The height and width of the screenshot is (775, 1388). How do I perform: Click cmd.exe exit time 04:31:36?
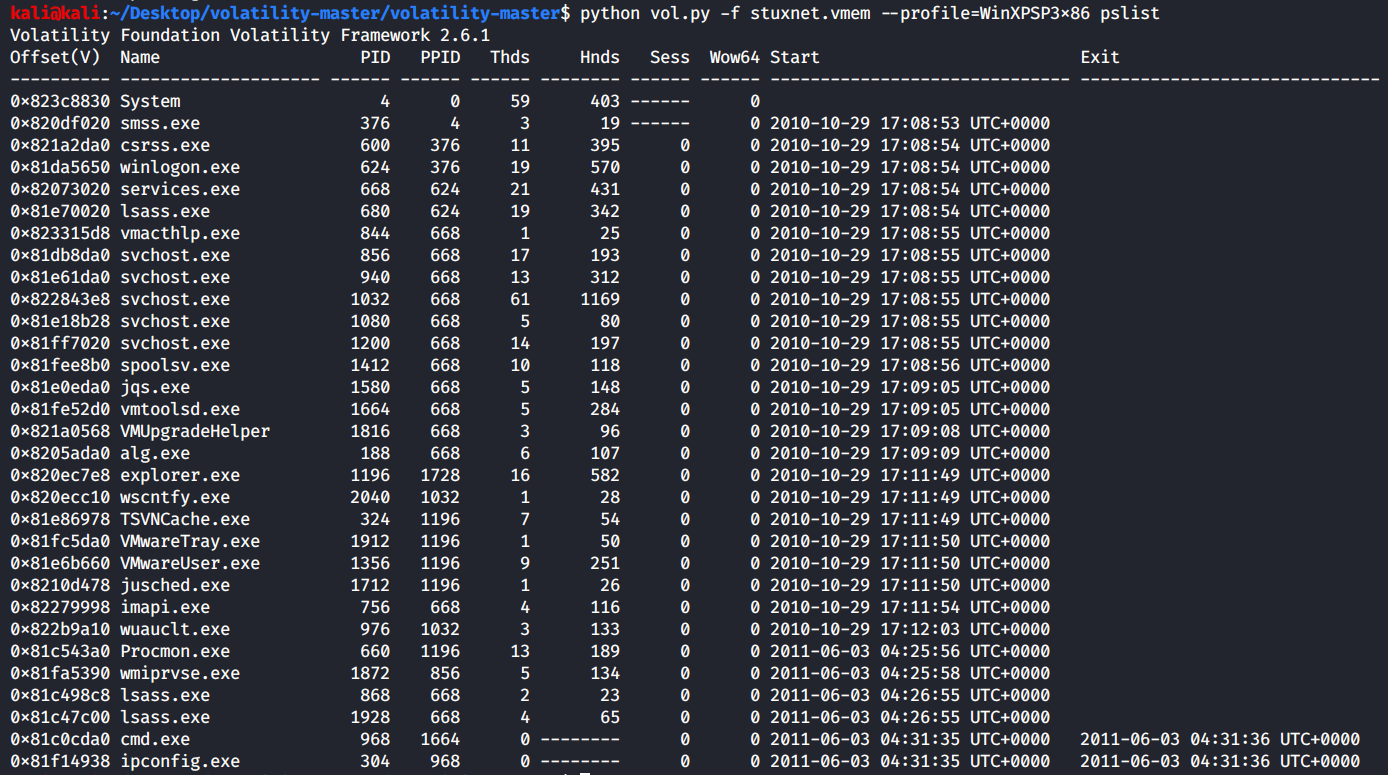click(1230, 739)
